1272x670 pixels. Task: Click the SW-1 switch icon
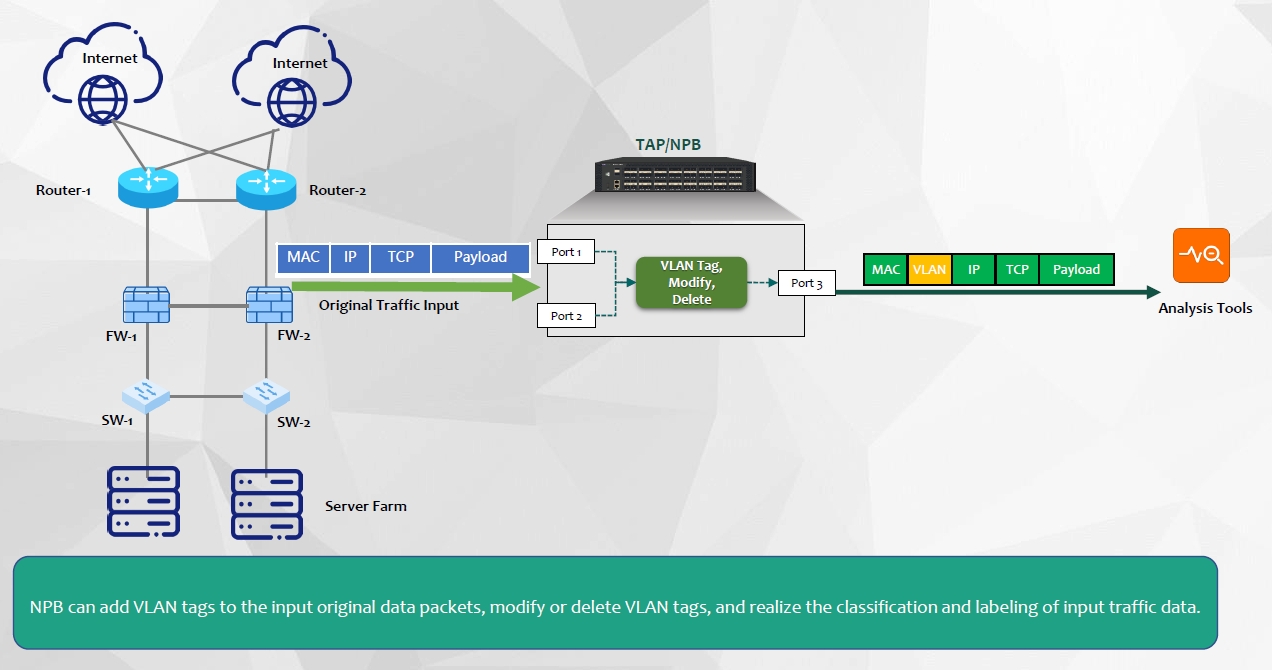(x=147, y=394)
